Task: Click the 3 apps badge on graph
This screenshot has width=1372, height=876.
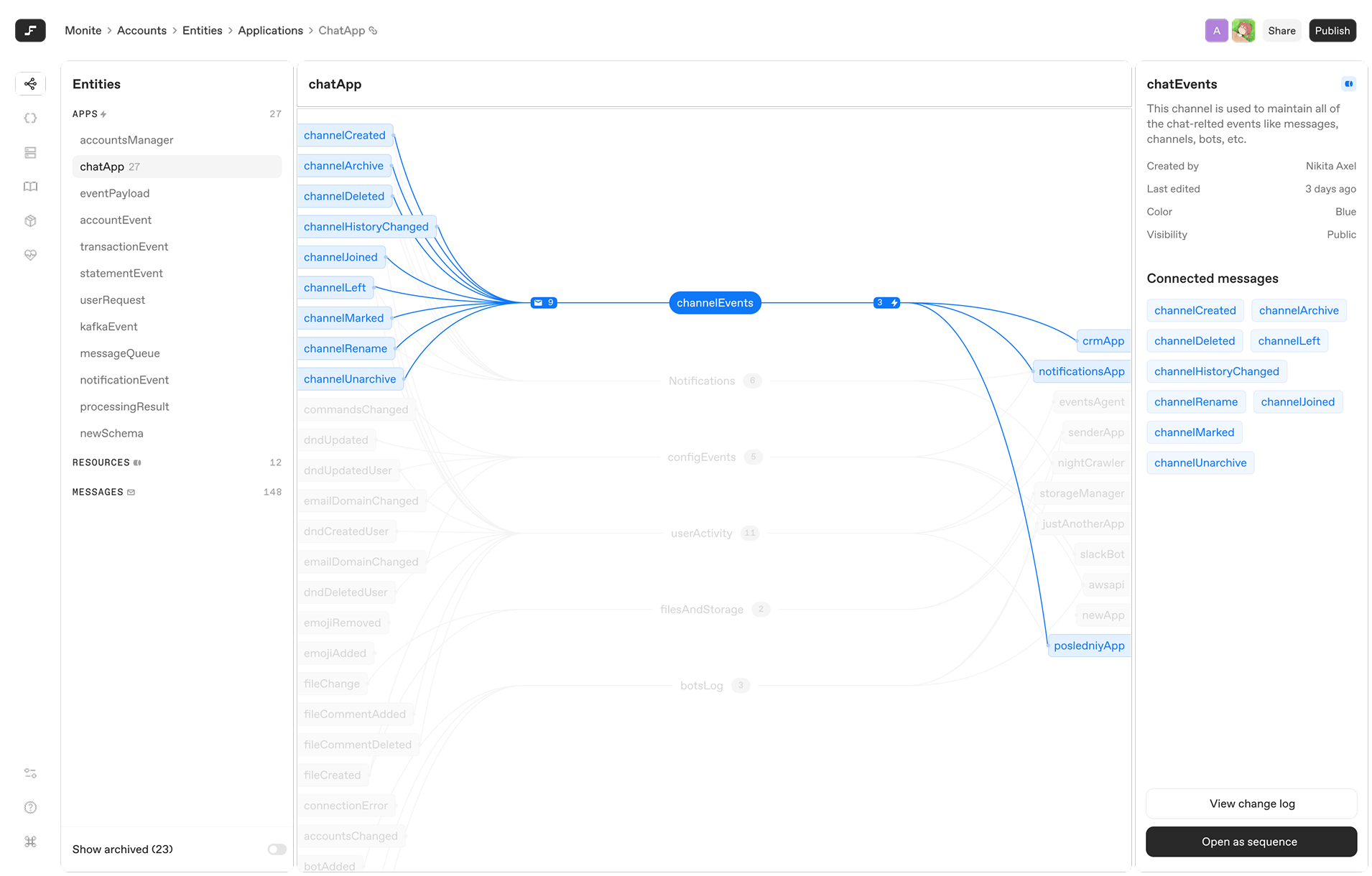Action: coord(886,303)
